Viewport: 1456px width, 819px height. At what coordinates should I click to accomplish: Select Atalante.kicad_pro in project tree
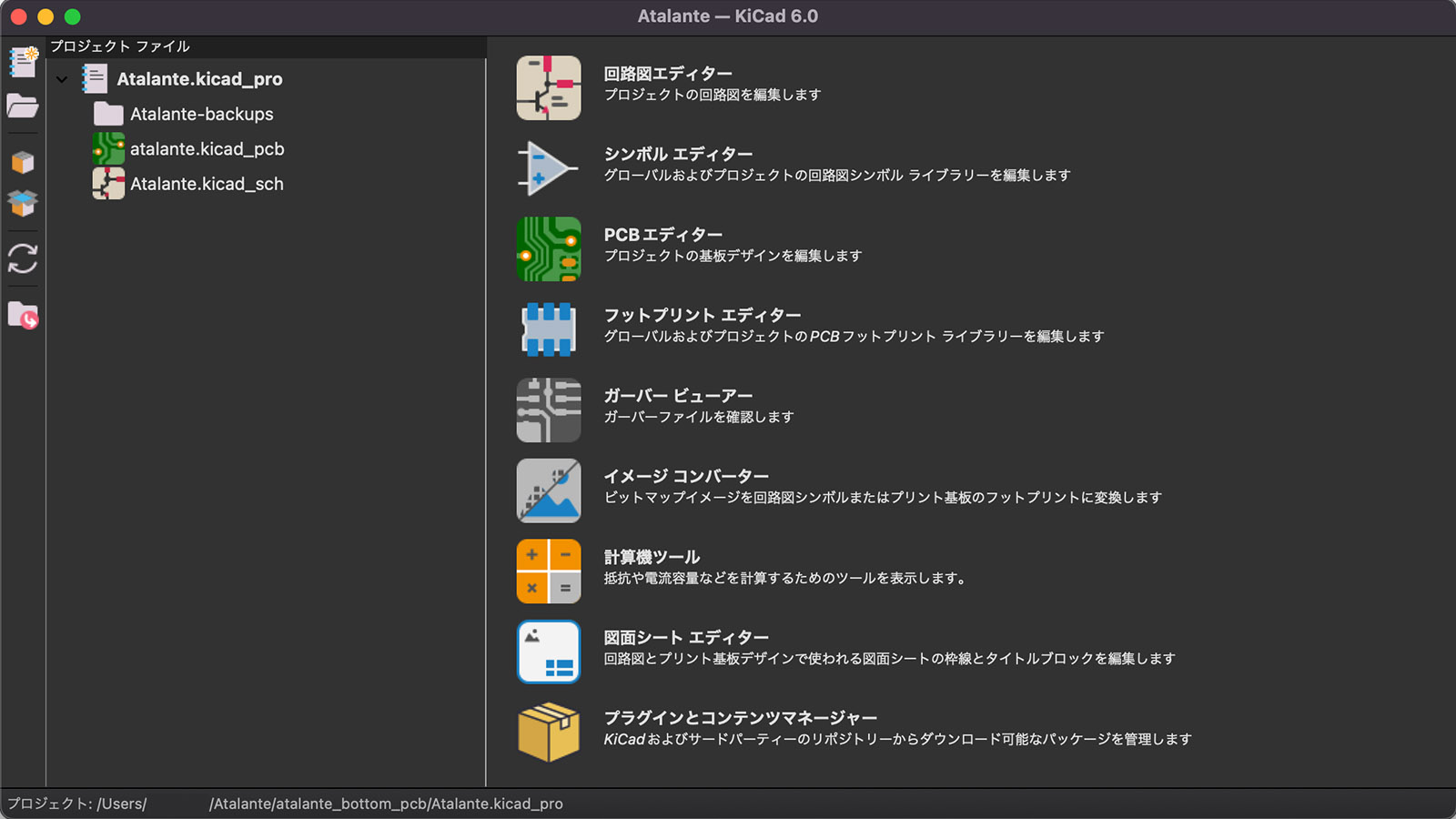click(x=199, y=79)
